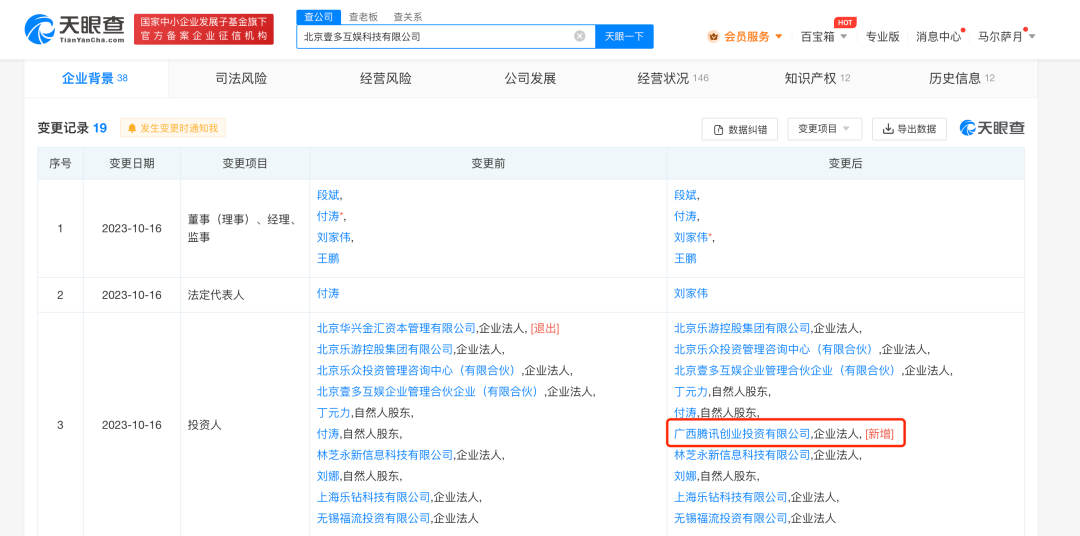Click the red national fund banner

click(x=203, y=29)
